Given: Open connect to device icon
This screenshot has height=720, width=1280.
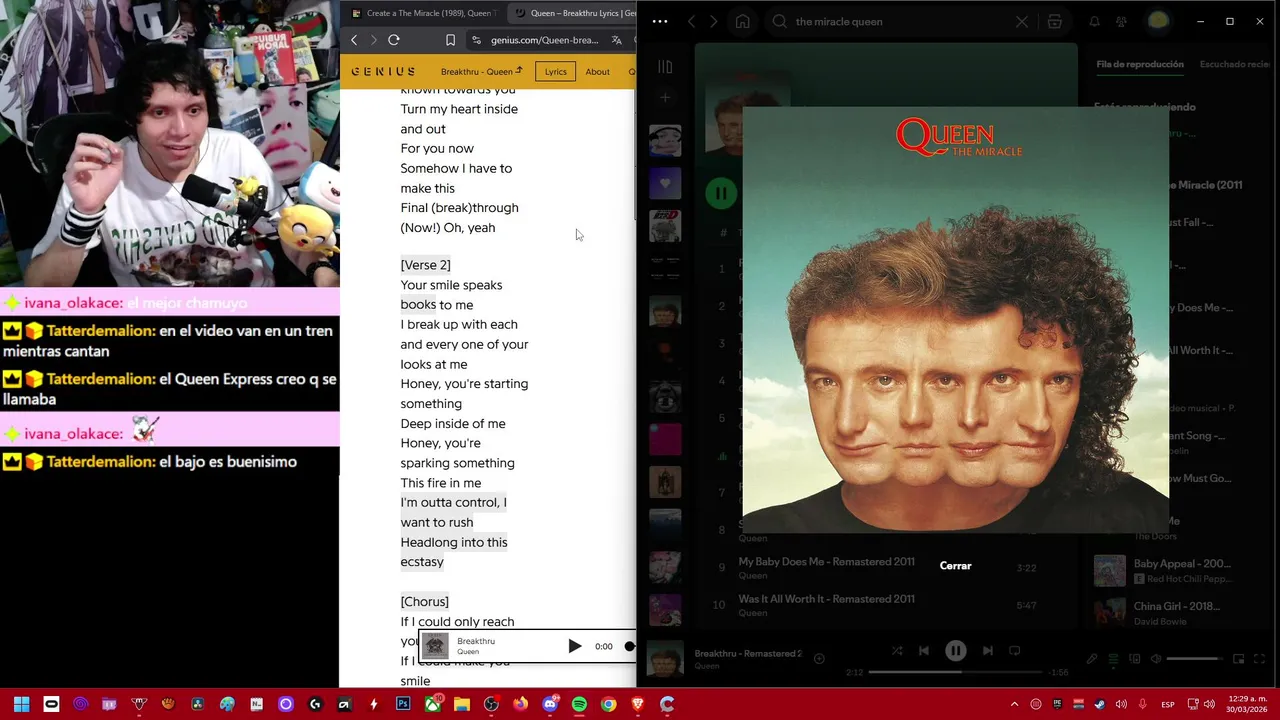Looking at the screenshot, I should pos(1135,659).
